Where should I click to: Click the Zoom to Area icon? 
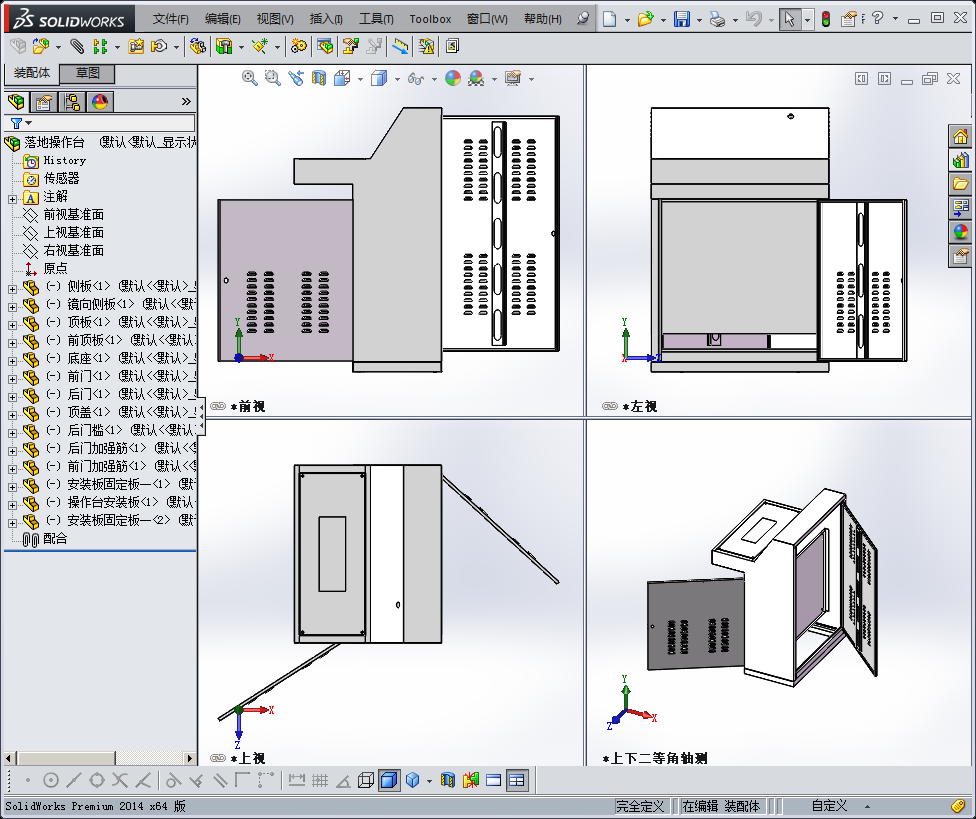tap(273, 78)
